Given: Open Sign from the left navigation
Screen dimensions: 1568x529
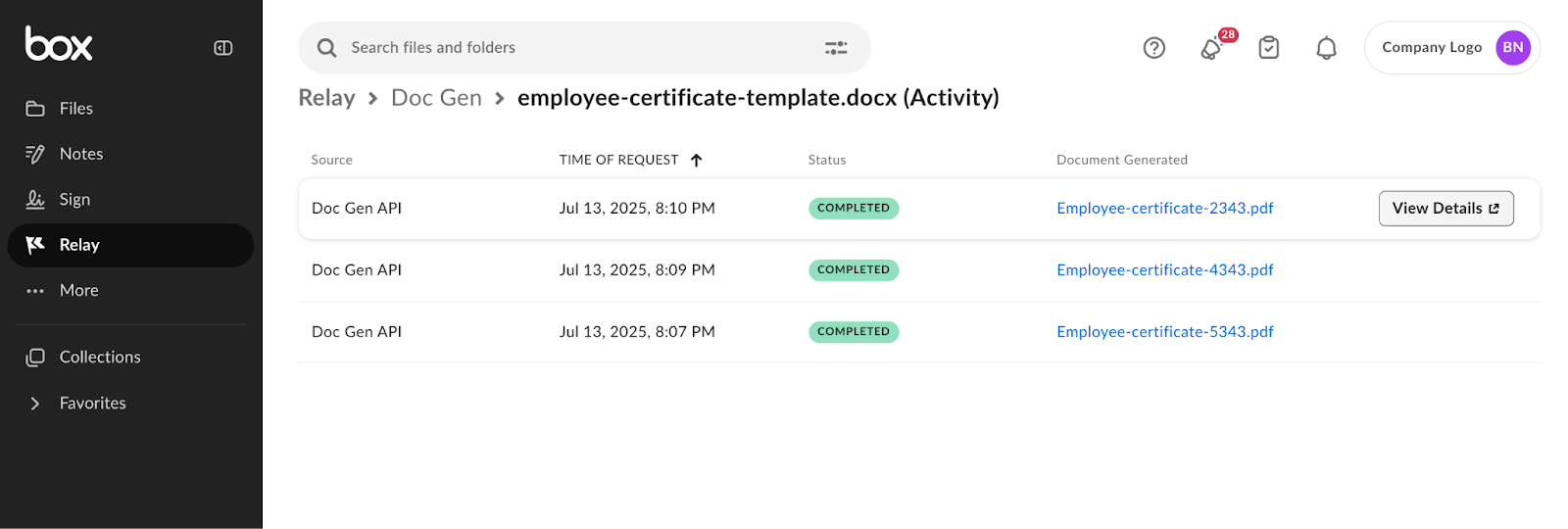Looking at the screenshot, I should pos(74,200).
